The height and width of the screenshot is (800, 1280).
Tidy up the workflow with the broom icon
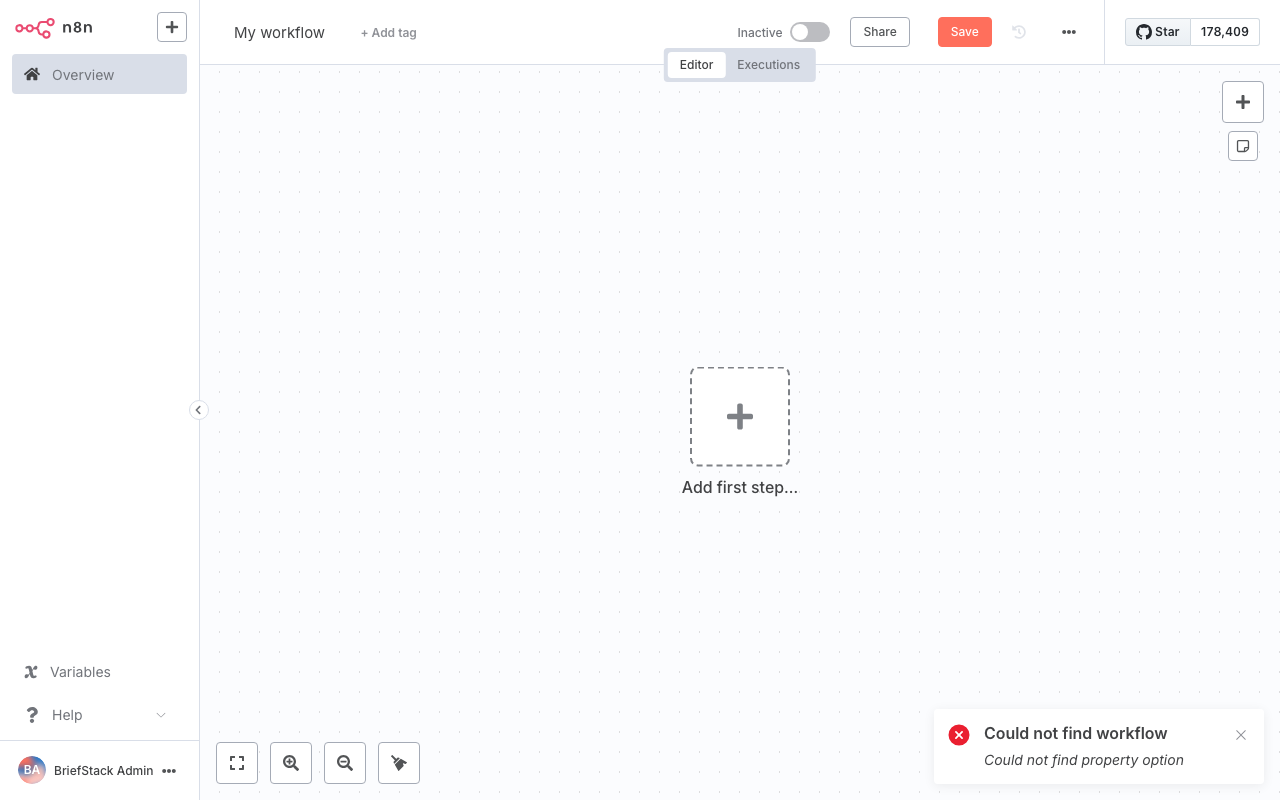coord(399,763)
